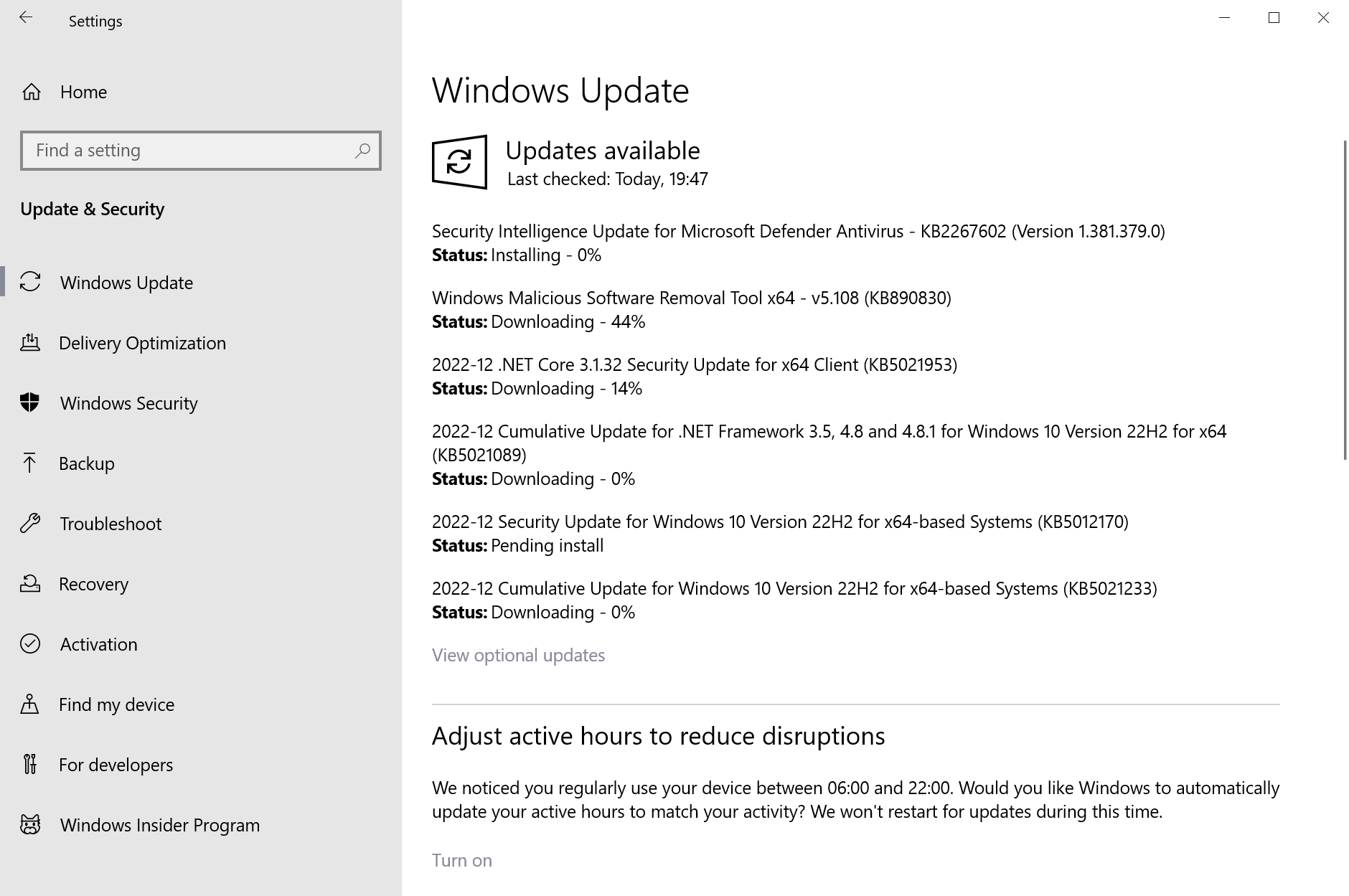Click the Installing - 0% status text
This screenshot has height=896, width=1349.
pyautogui.click(x=546, y=255)
